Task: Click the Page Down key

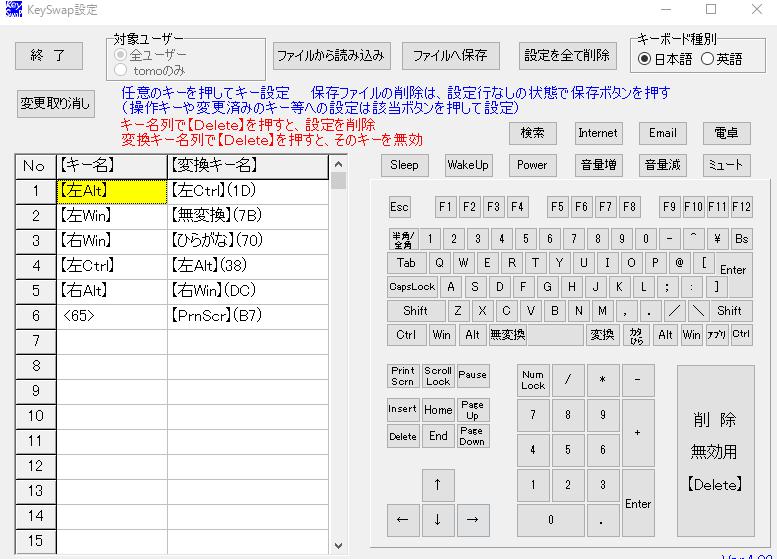Action: 473,436
